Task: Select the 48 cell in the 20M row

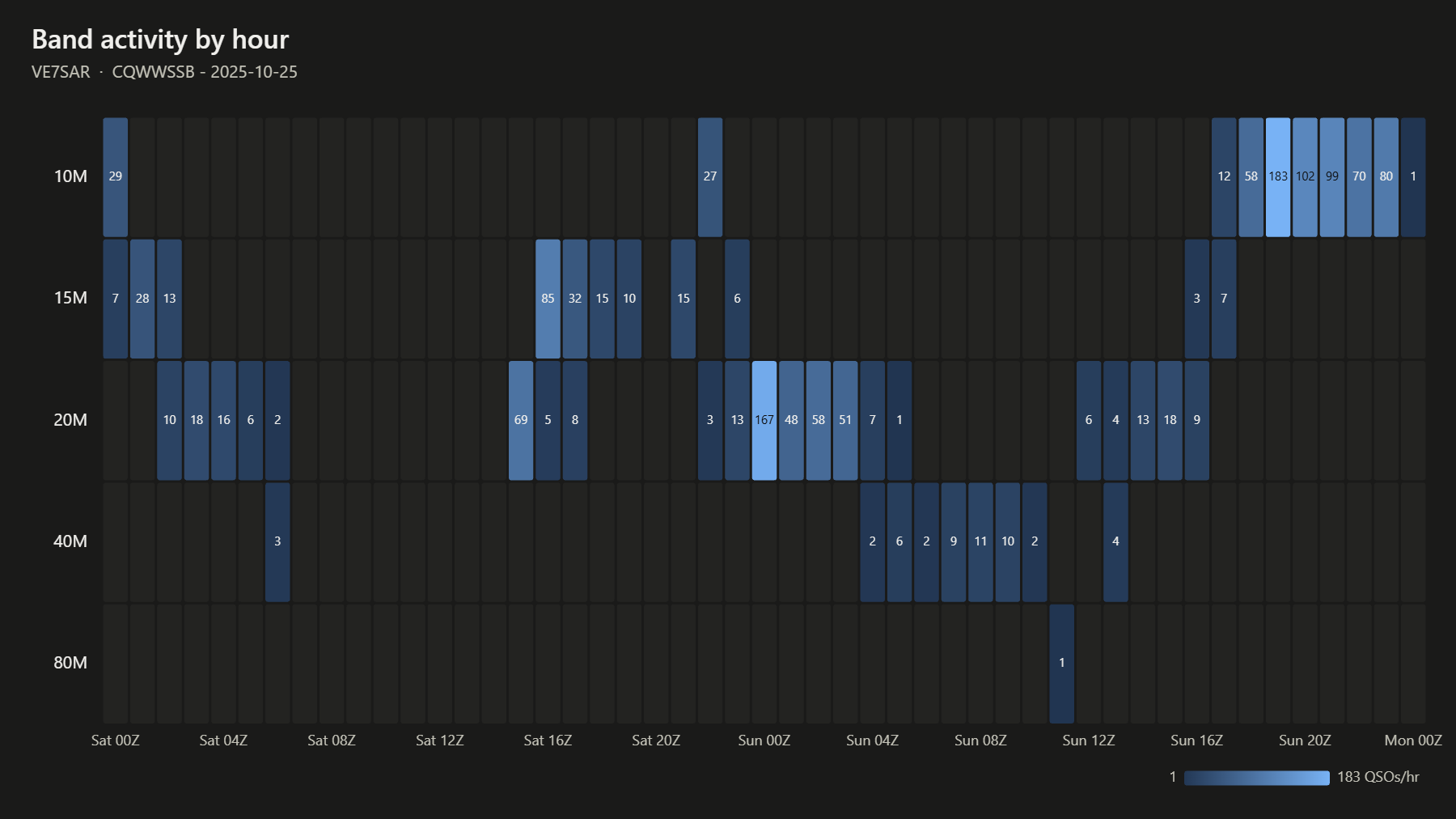Action: click(791, 421)
